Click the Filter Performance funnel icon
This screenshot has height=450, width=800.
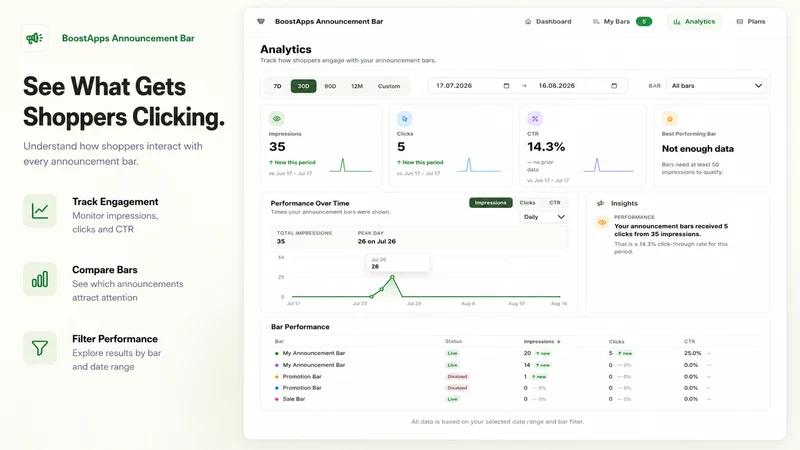(40, 348)
